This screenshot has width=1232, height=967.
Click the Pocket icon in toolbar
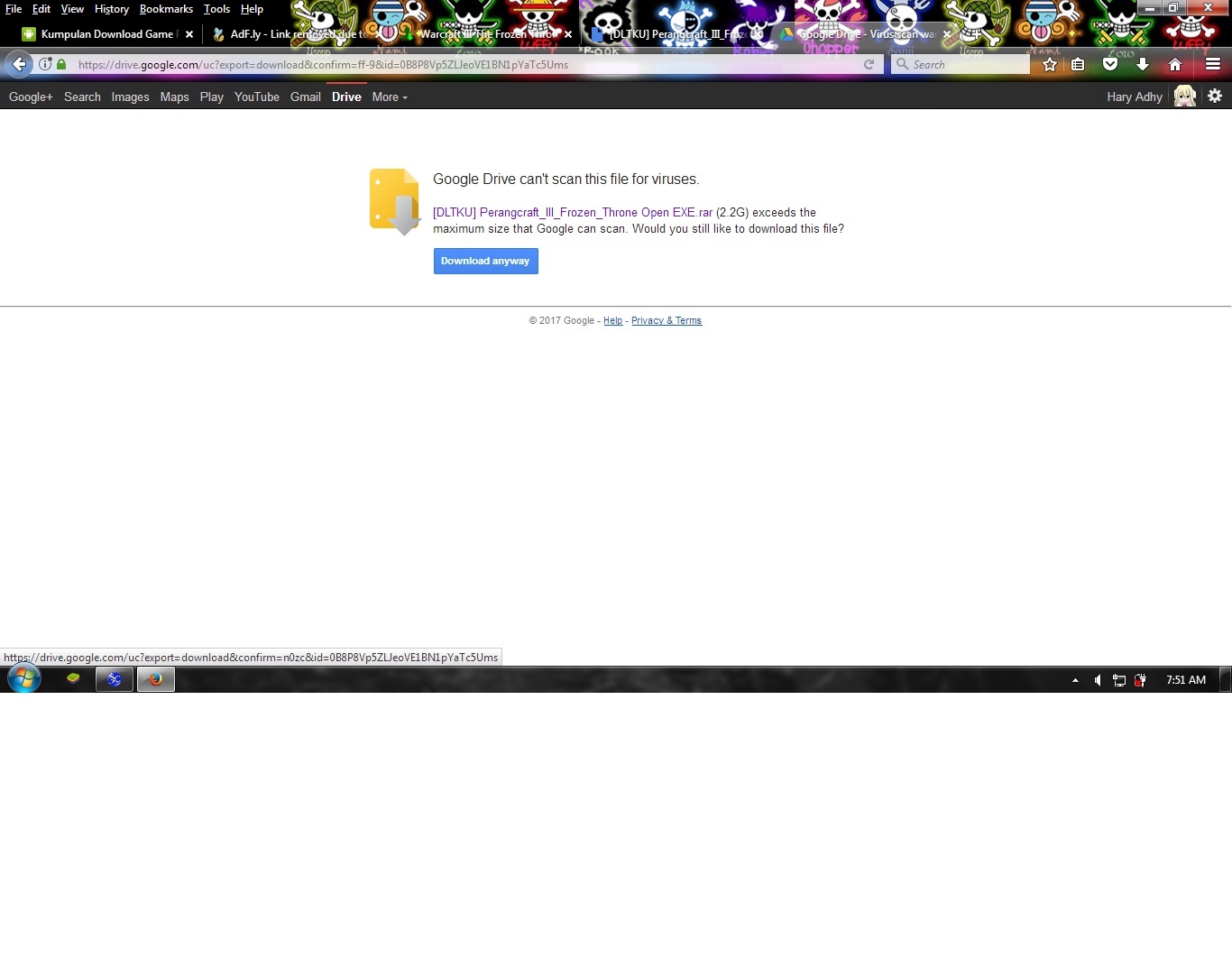[1110, 64]
